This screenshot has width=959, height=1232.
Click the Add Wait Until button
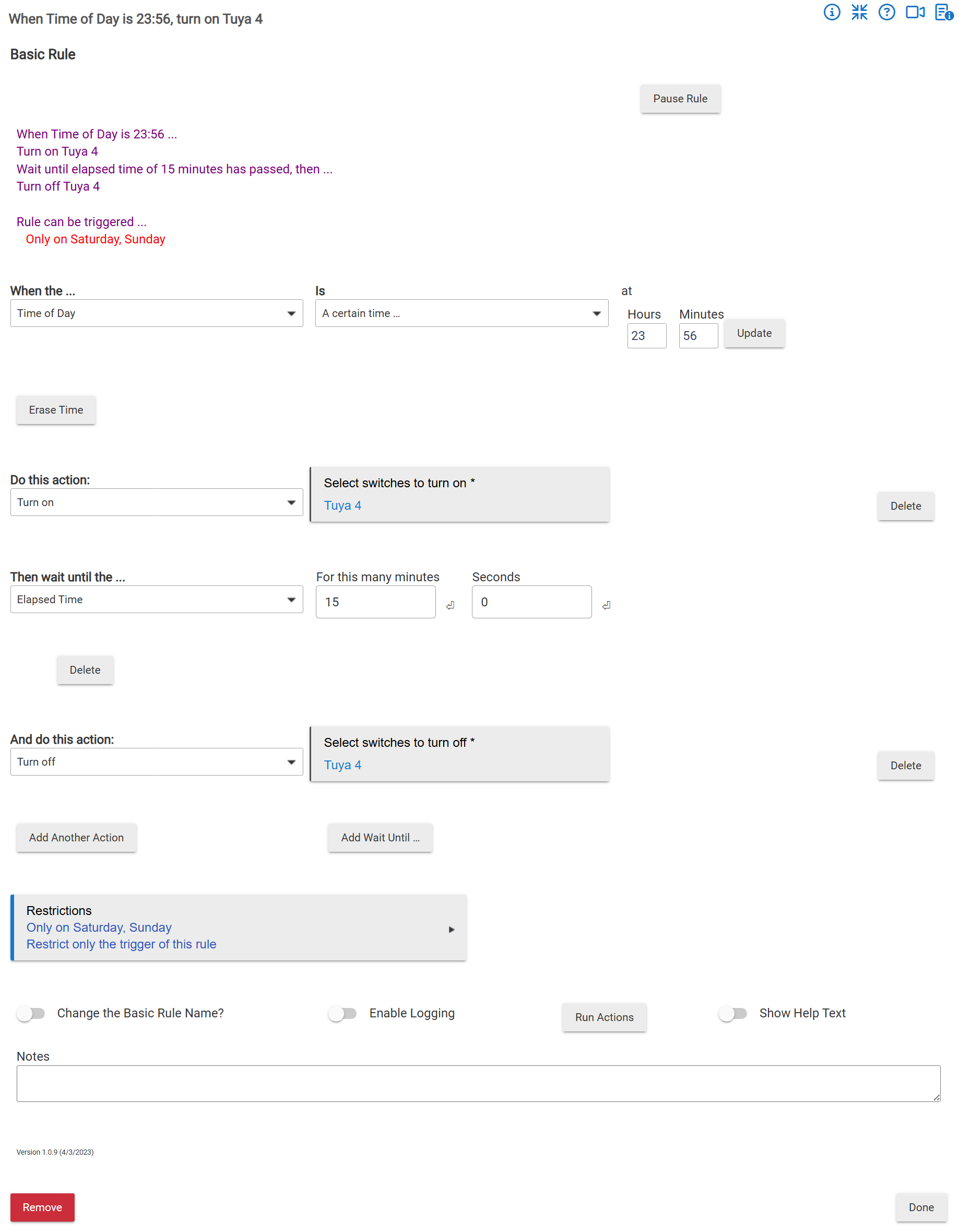point(380,838)
